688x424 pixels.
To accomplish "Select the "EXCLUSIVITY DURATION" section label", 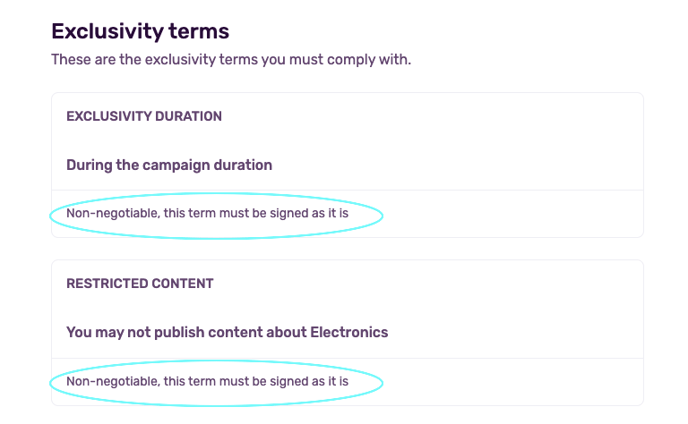I will 144,117.
